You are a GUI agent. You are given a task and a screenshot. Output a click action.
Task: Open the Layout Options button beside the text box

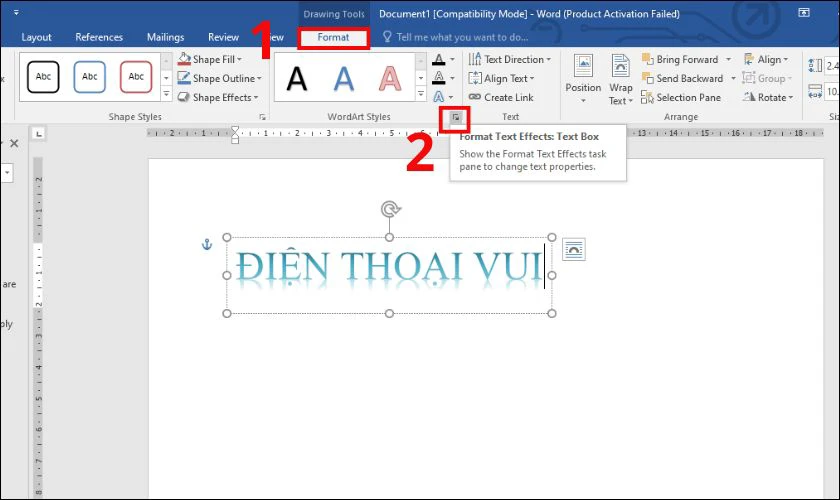pos(574,249)
